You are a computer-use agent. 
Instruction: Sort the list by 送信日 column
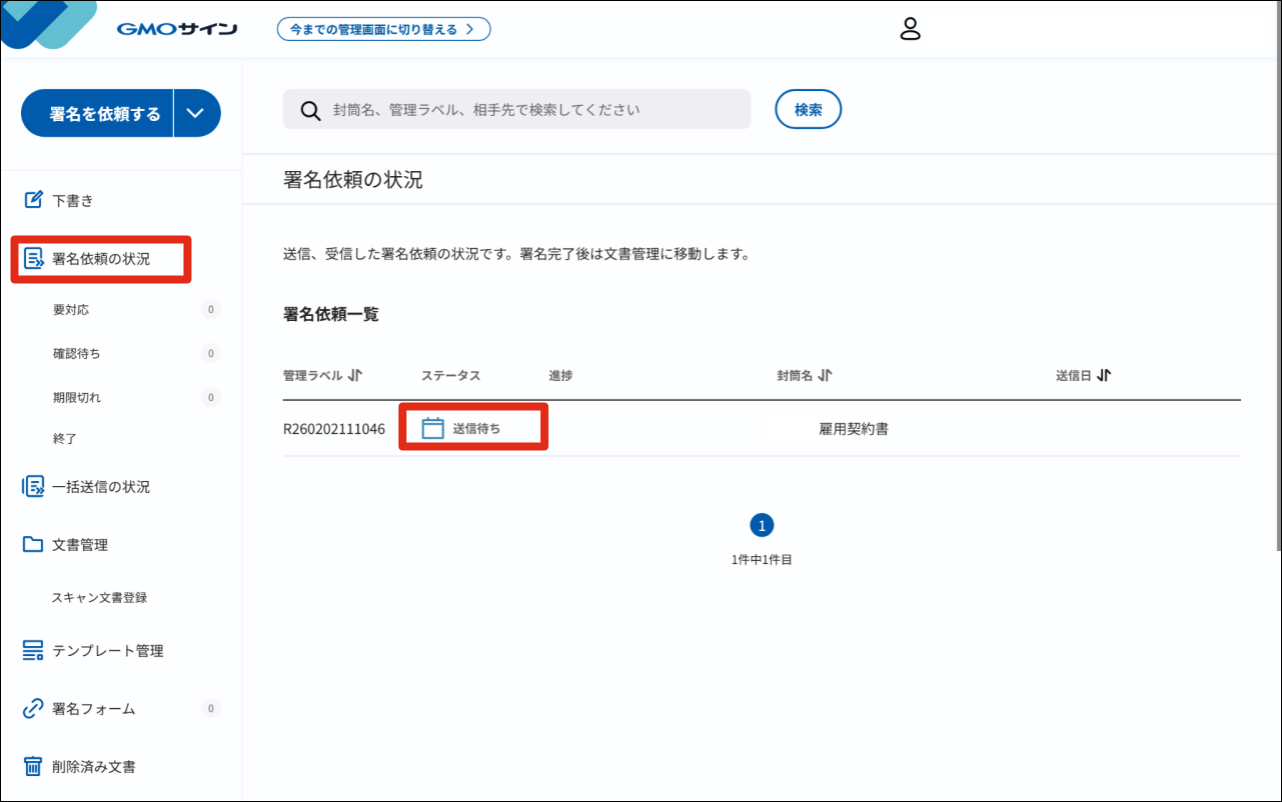1104,376
